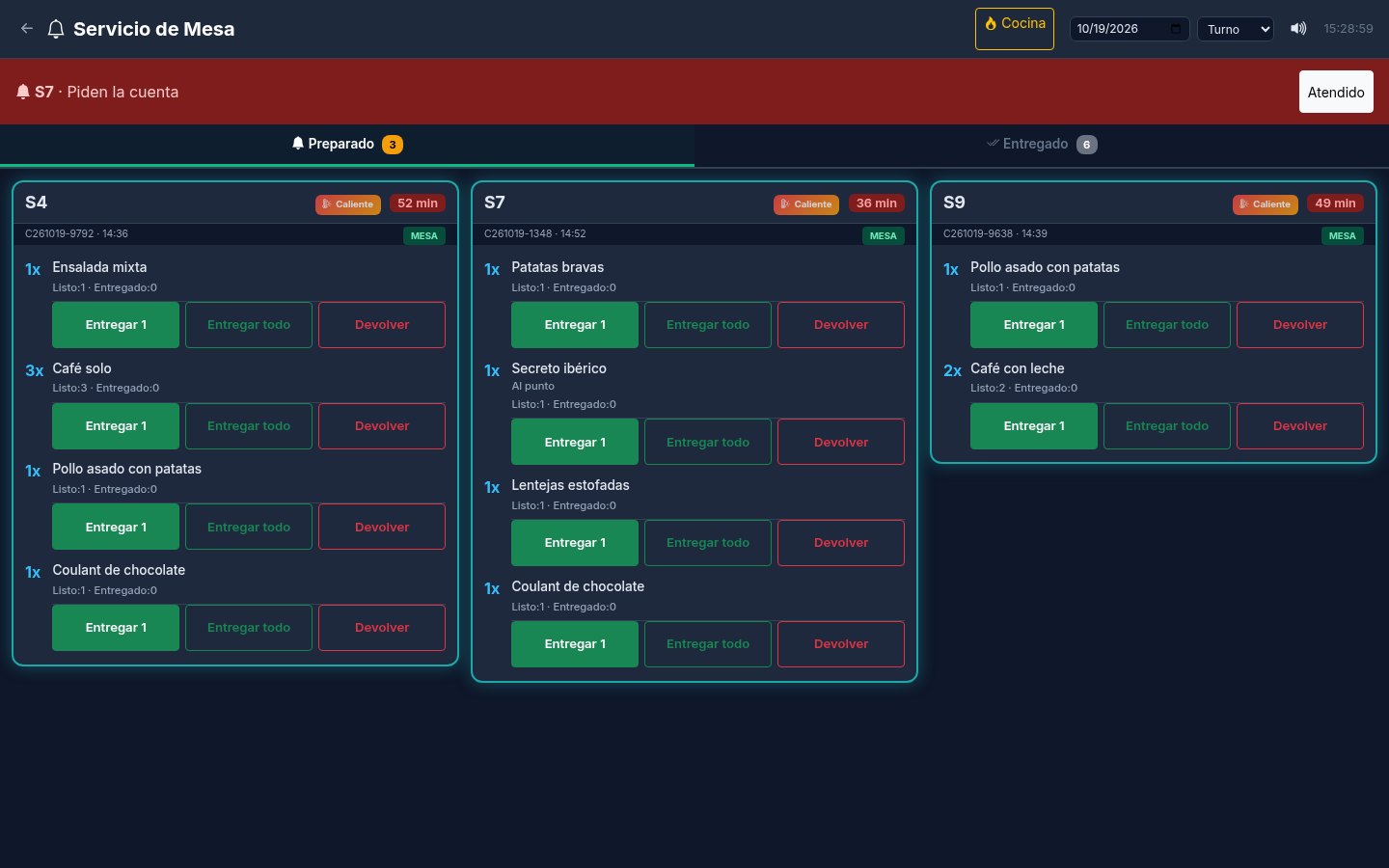Devolver the Café con leche on S9

1300,426
